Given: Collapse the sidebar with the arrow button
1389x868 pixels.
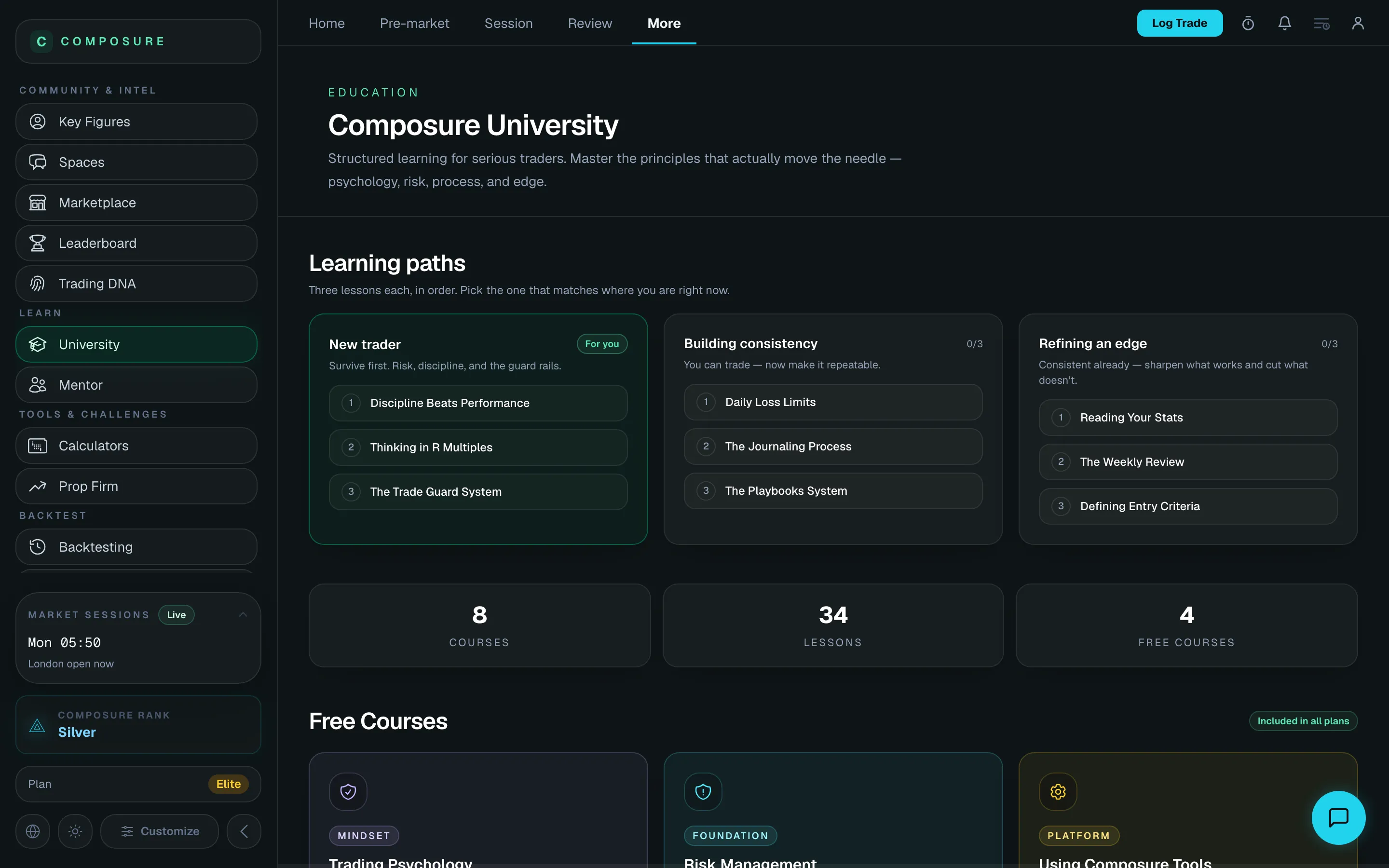Looking at the screenshot, I should (244, 831).
